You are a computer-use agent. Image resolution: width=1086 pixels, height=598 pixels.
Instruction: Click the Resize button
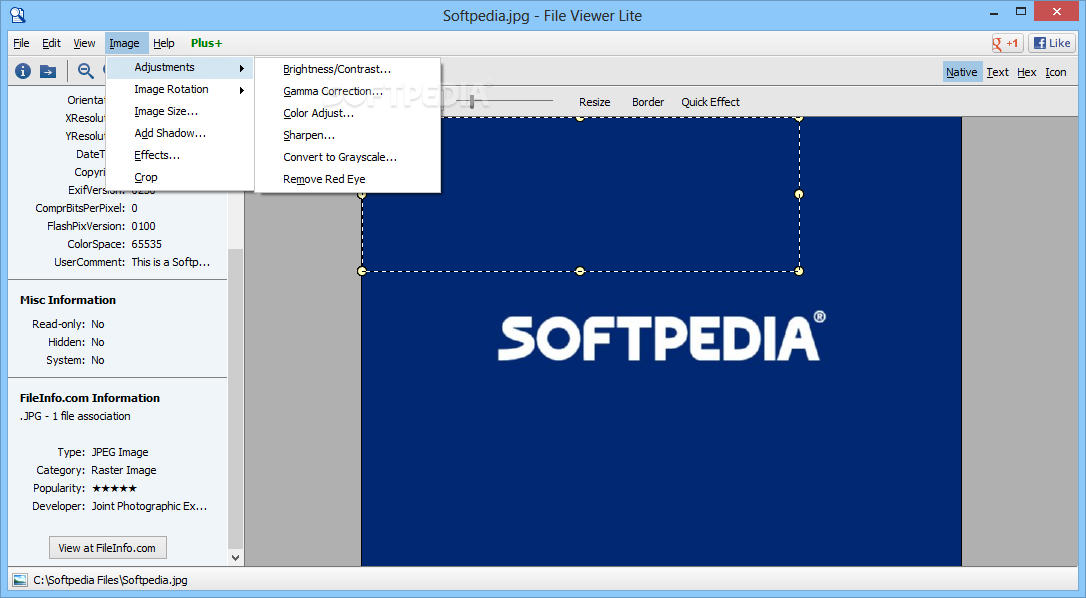coord(595,102)
